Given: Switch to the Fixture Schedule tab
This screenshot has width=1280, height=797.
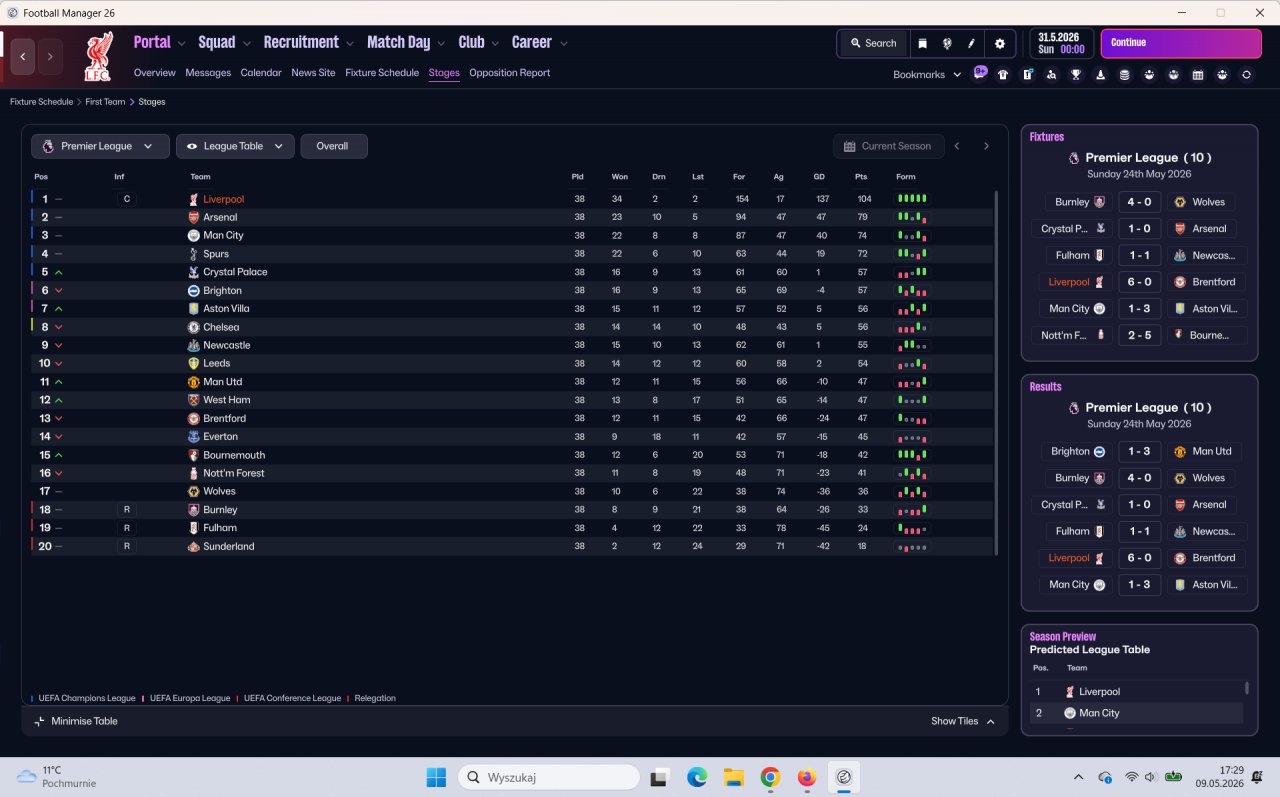Looking at the screenshot, I should [x=382, y=73].
